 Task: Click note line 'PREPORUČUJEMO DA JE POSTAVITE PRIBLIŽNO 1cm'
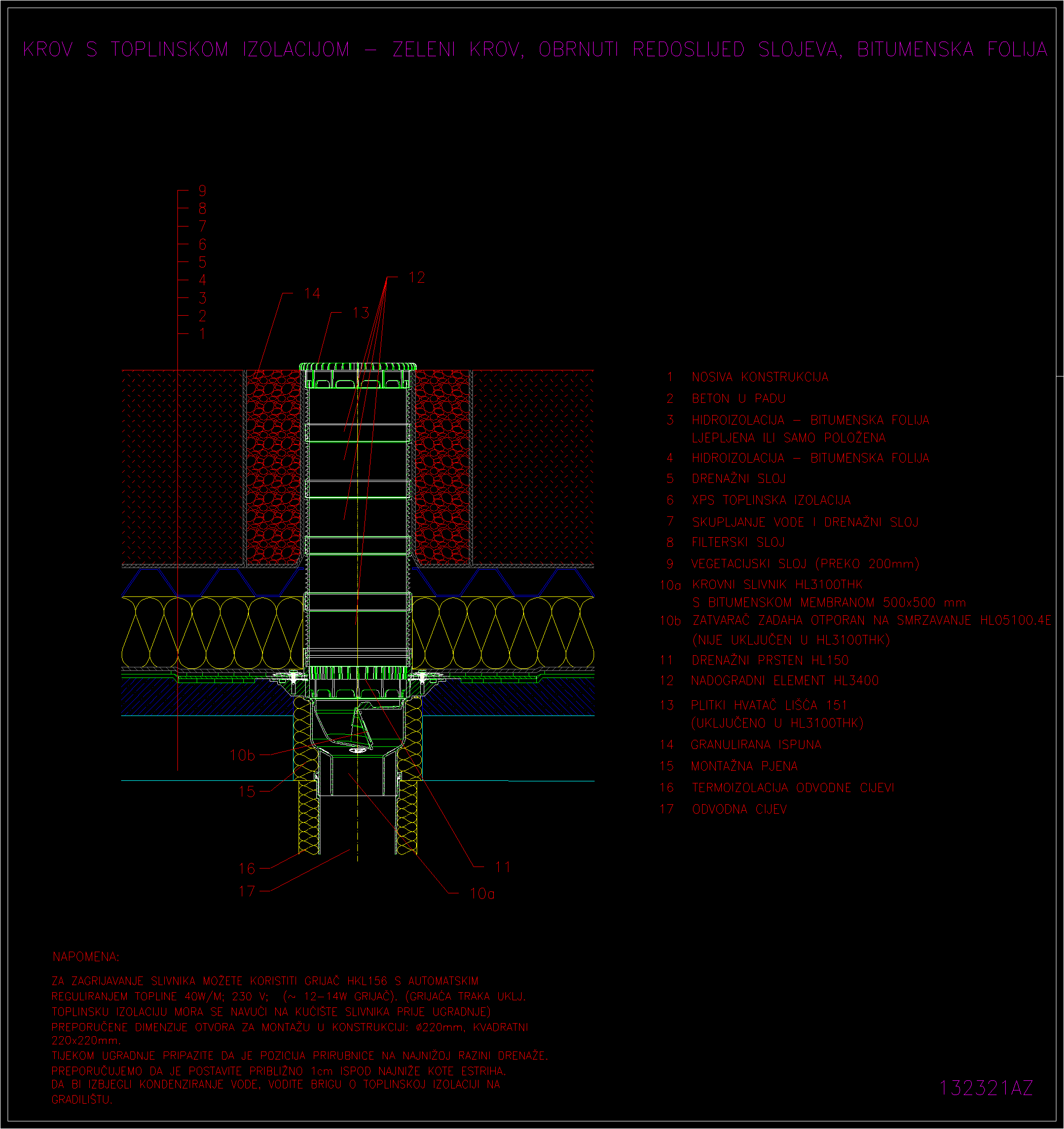click(x=278, y=1071)
